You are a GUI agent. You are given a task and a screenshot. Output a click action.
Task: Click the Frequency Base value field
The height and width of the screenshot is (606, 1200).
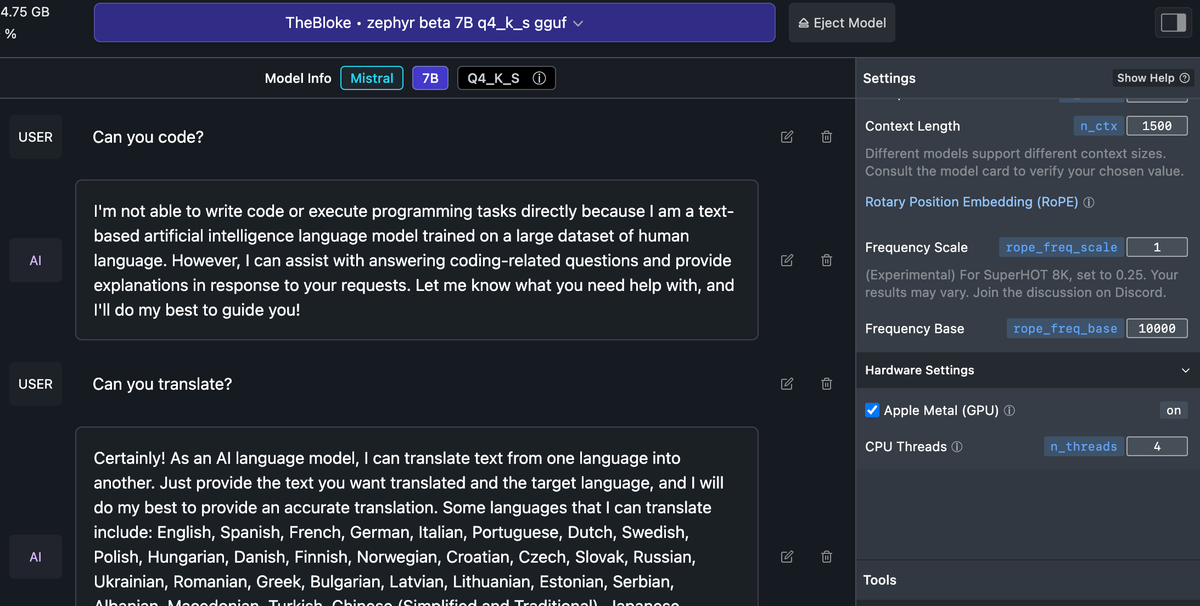click(1156, 329)
